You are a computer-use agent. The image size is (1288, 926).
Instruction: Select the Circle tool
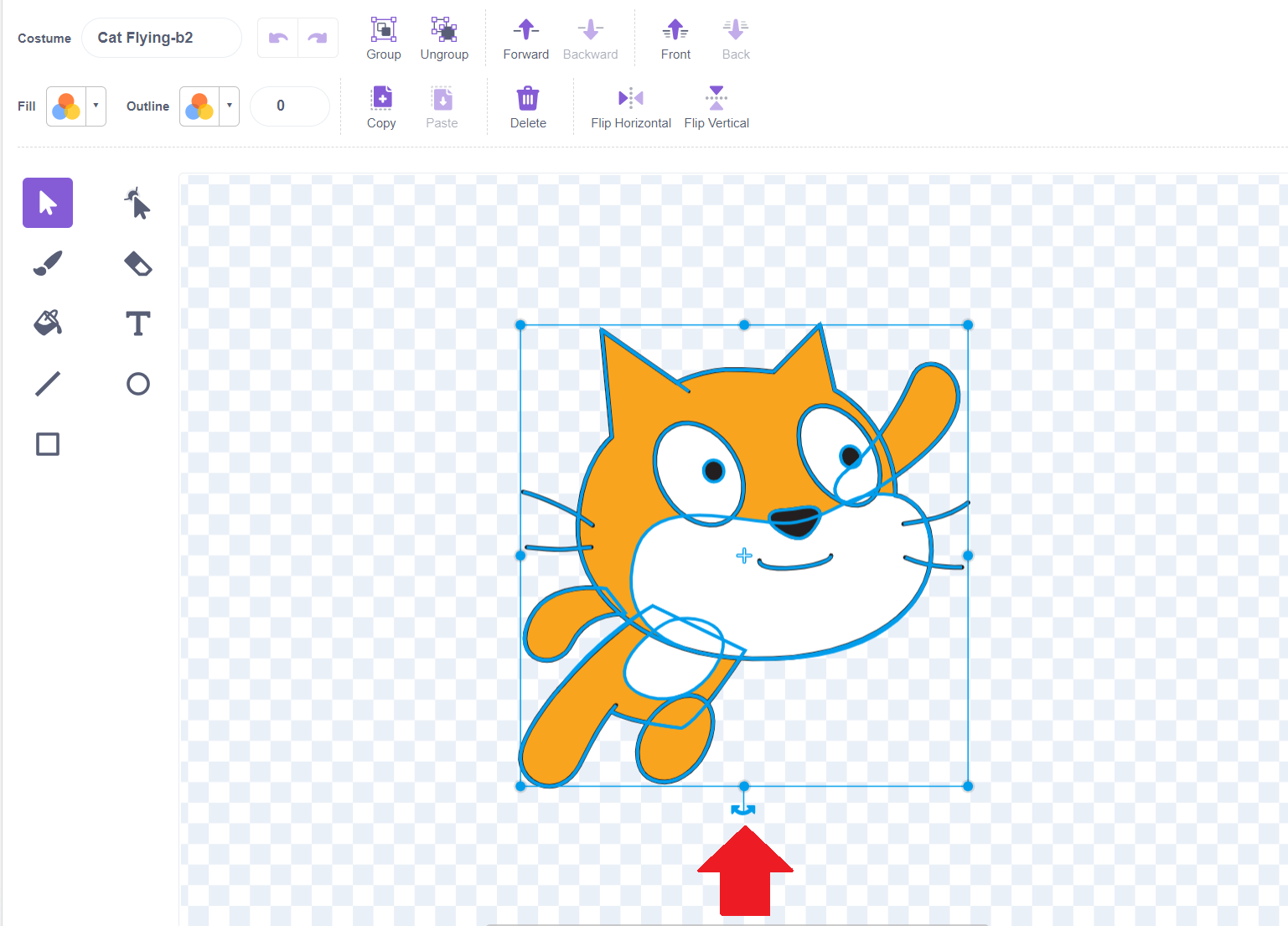[x=138, y=384]
